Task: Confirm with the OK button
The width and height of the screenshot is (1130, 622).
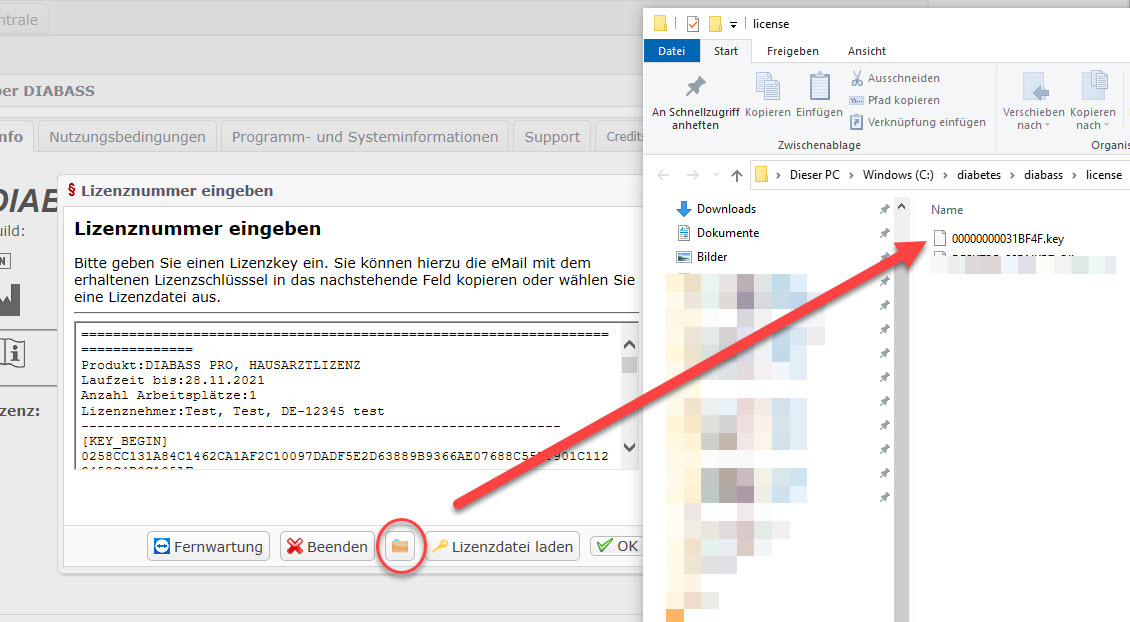Action: pyautogui.click(x=618, y=546)
